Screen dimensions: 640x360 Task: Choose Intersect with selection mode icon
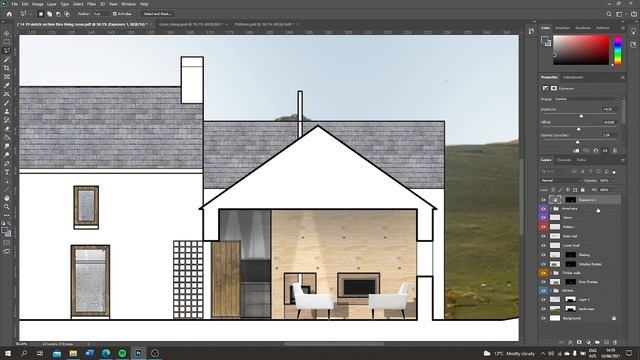pos(67,14)
